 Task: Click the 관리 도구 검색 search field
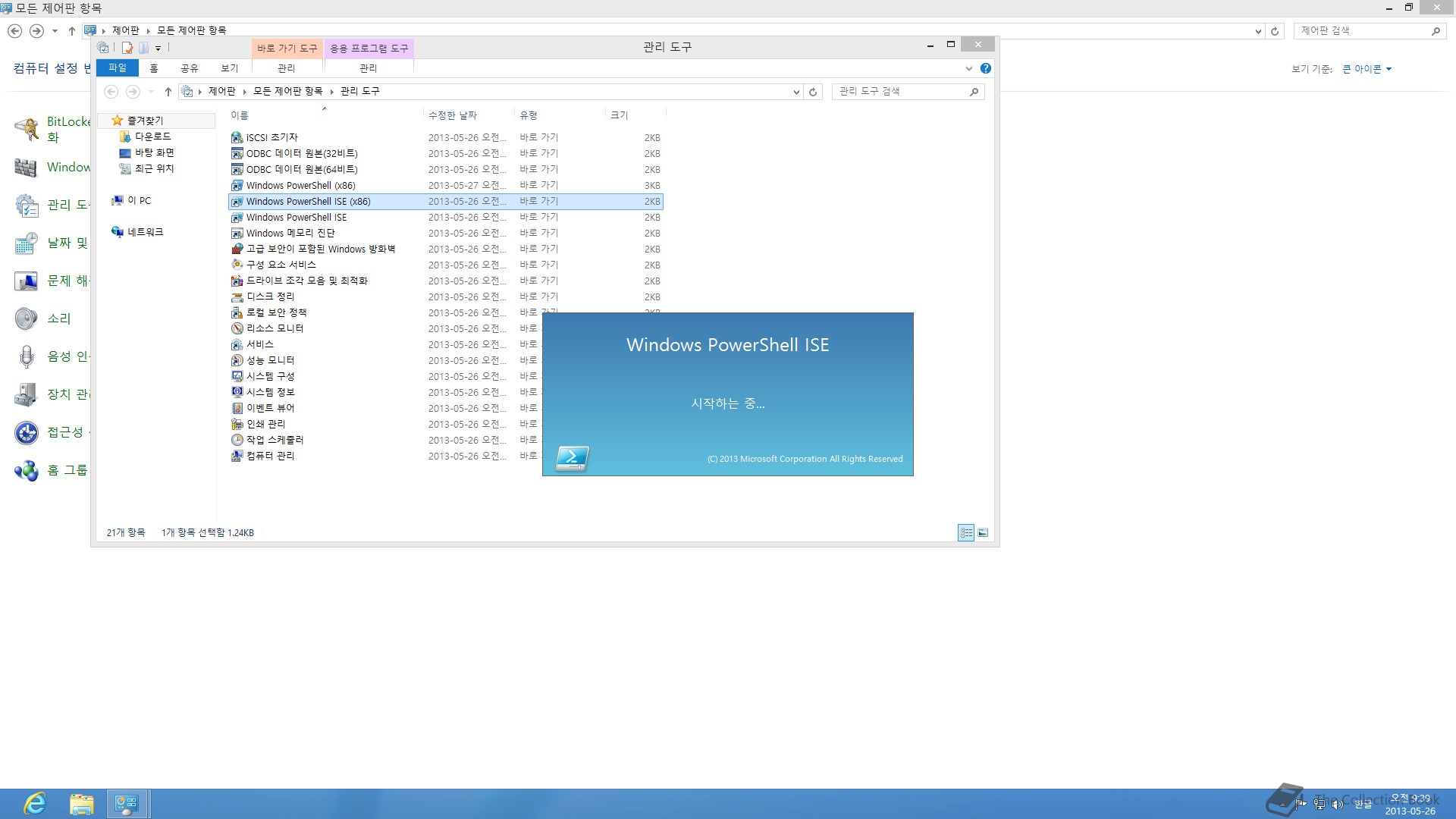tap(908, 92)
